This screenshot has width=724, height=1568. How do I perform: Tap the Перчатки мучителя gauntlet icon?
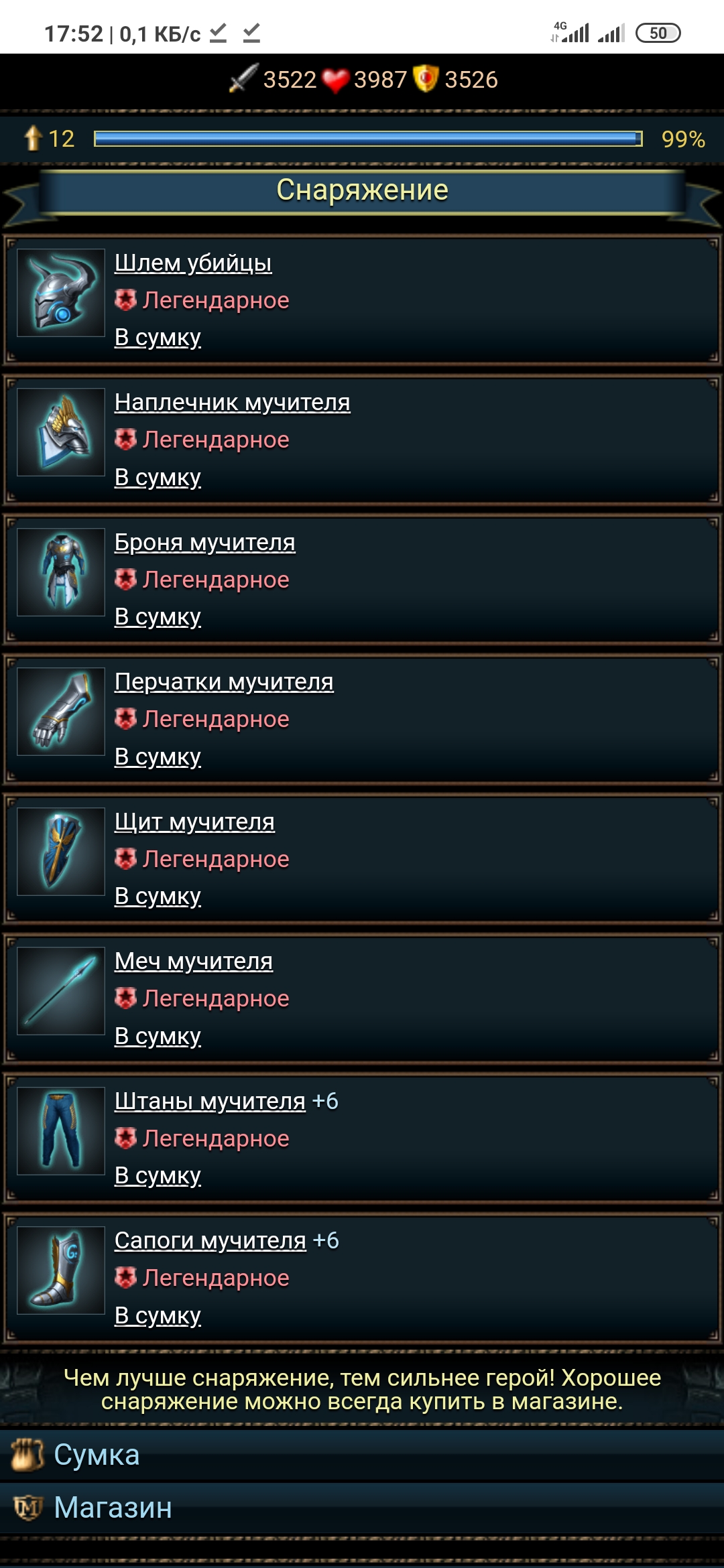point(61,712)
